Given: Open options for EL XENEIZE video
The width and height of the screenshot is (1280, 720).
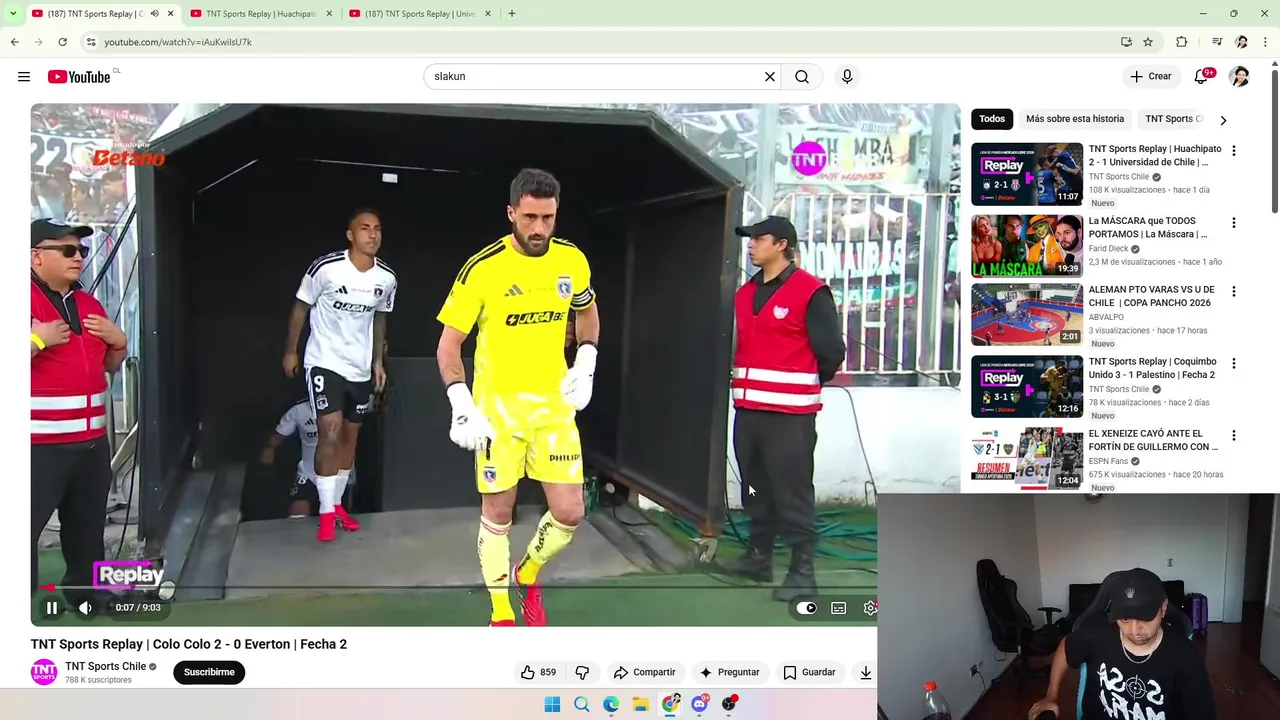Looking at the screenshot, I should coord(1233,436).
